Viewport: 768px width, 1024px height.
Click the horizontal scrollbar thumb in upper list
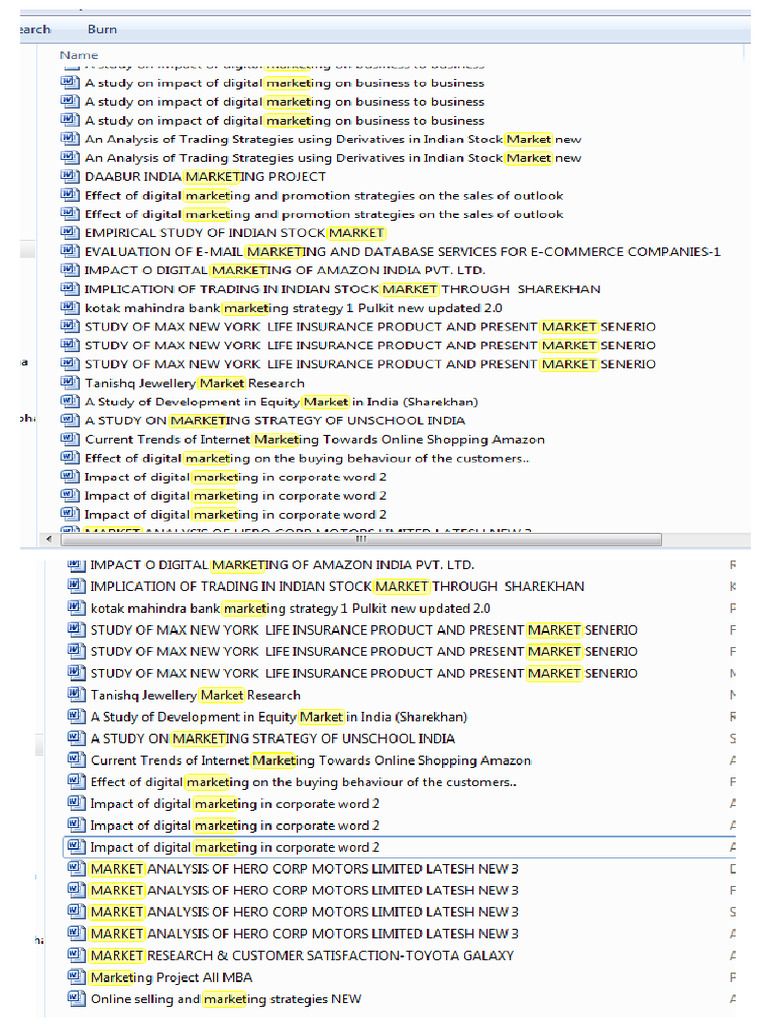point(361,539)
